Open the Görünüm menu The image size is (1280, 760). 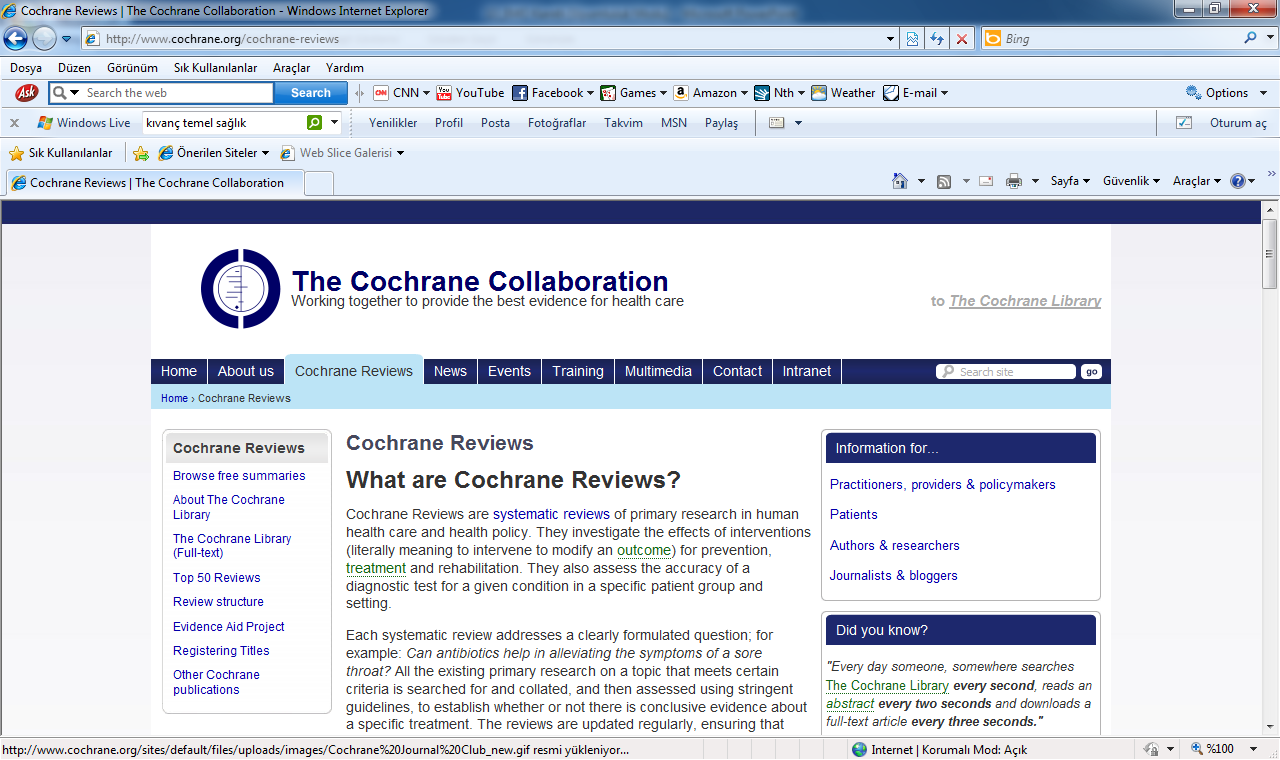coord(132,68)
